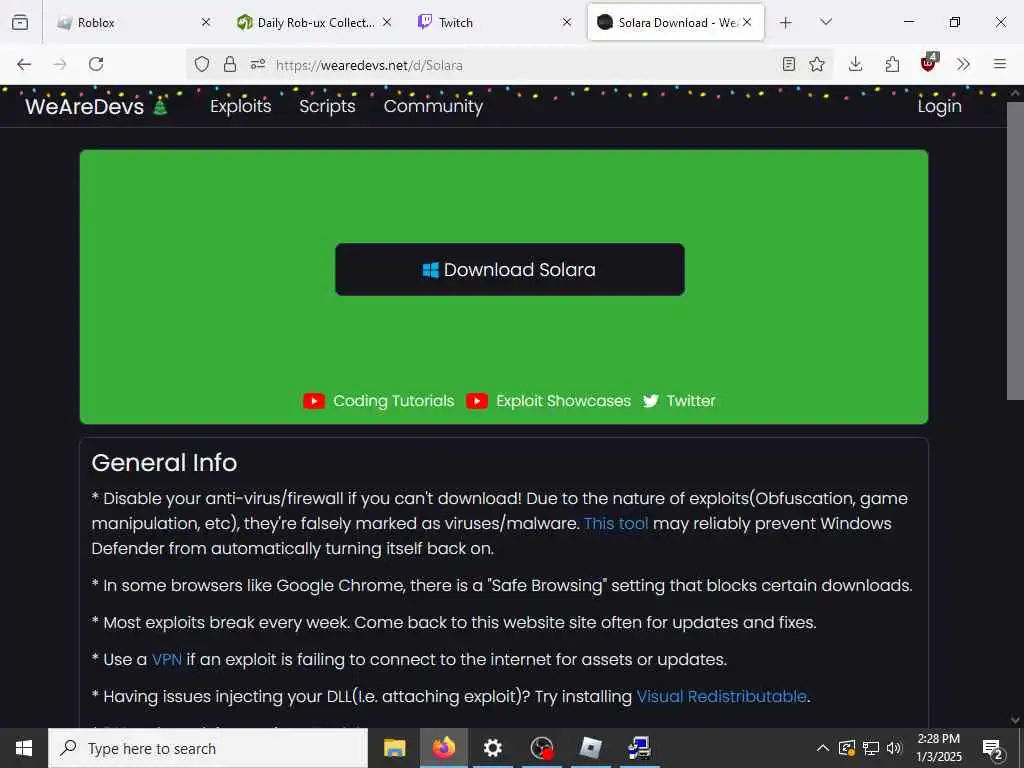Open the Windows Start menu
Screen dimensions: 1024x768
click(x=24, y=748)
